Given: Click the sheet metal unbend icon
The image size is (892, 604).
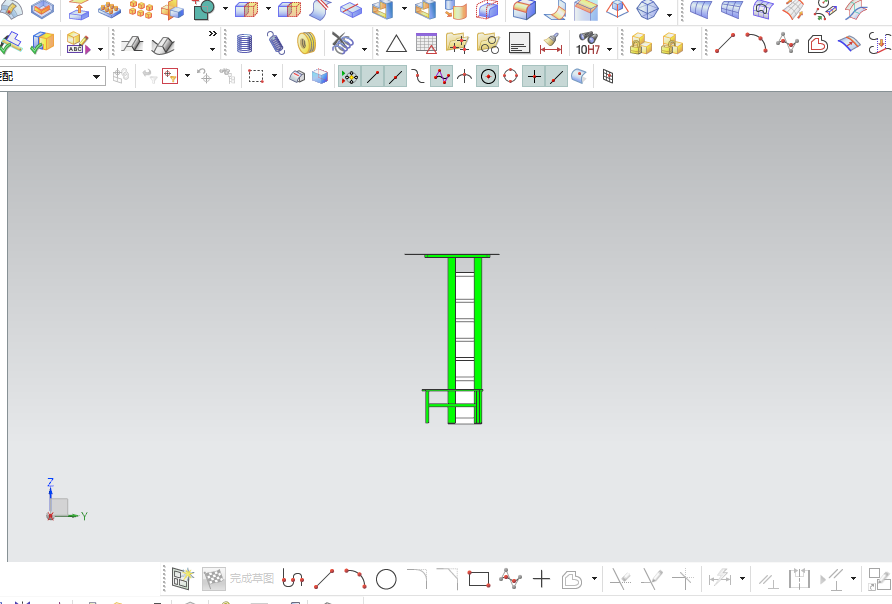Looking at the screenshot, I should [163, 45].
